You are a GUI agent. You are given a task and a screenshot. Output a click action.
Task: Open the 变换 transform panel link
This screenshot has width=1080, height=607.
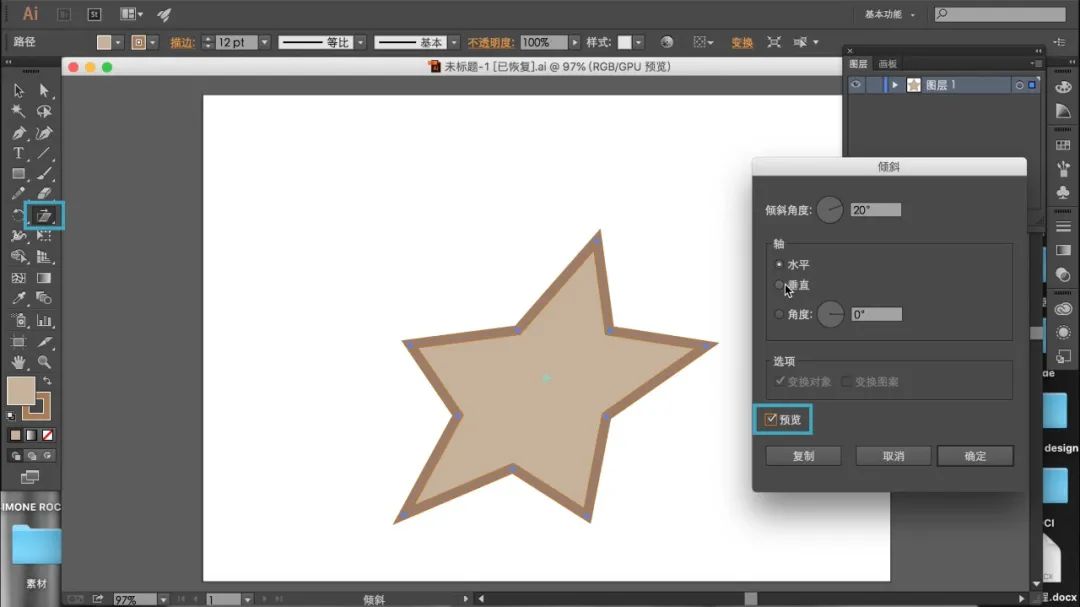tap(742, 43)
